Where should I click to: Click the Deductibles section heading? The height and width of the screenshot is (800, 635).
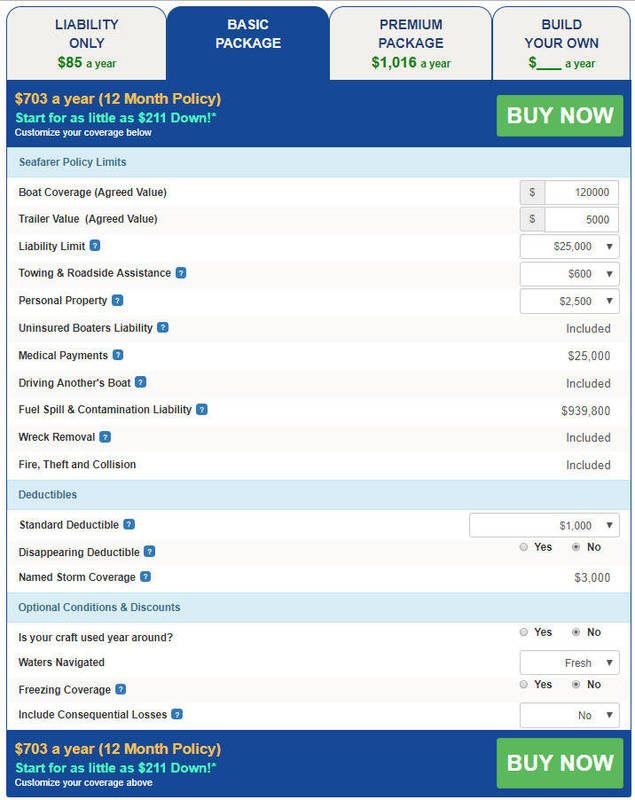coord(47,494)
